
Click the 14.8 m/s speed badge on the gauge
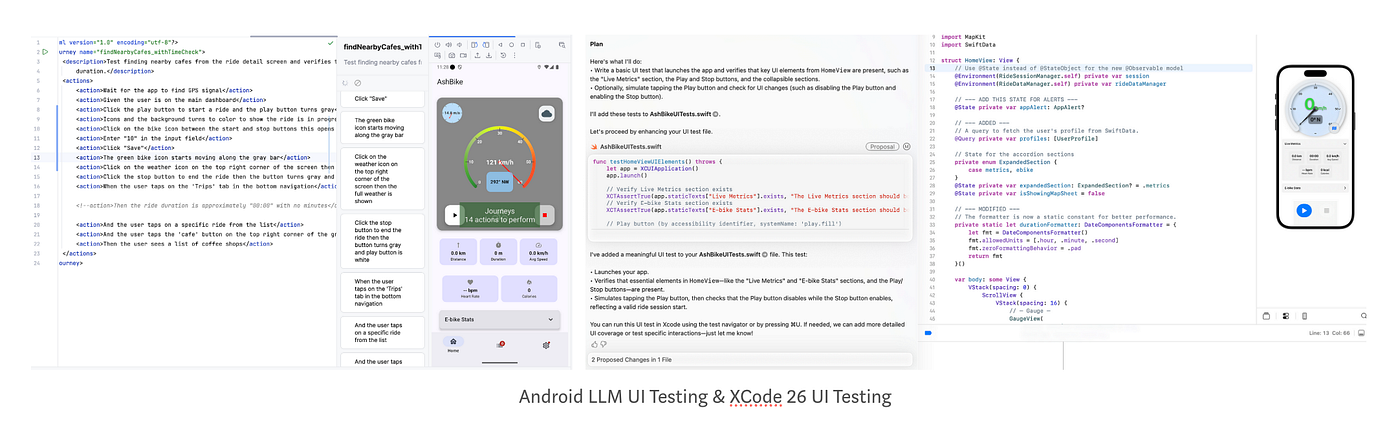452,114
